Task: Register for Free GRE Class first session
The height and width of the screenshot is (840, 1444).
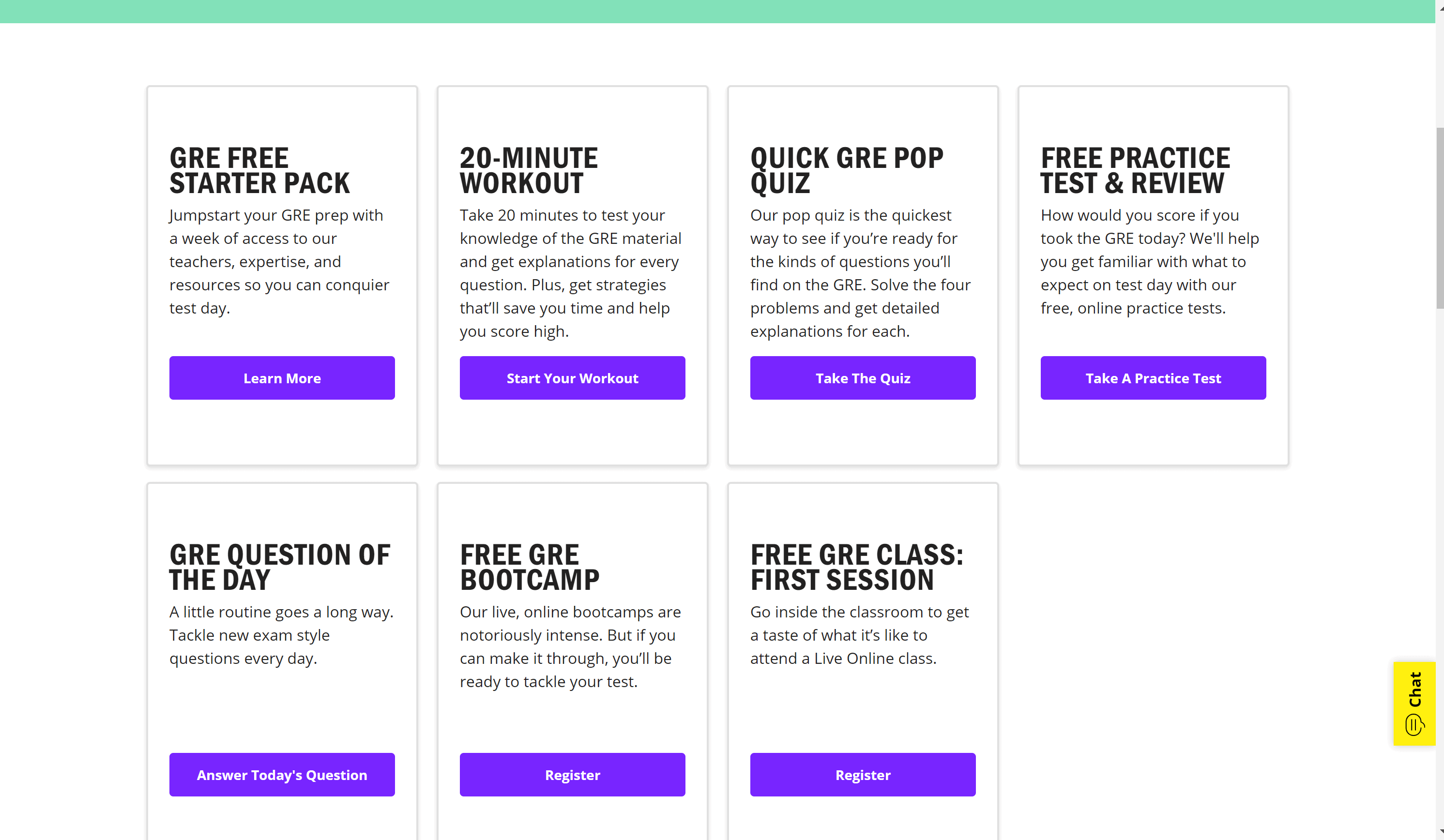Action: click(x=863, y=775)
